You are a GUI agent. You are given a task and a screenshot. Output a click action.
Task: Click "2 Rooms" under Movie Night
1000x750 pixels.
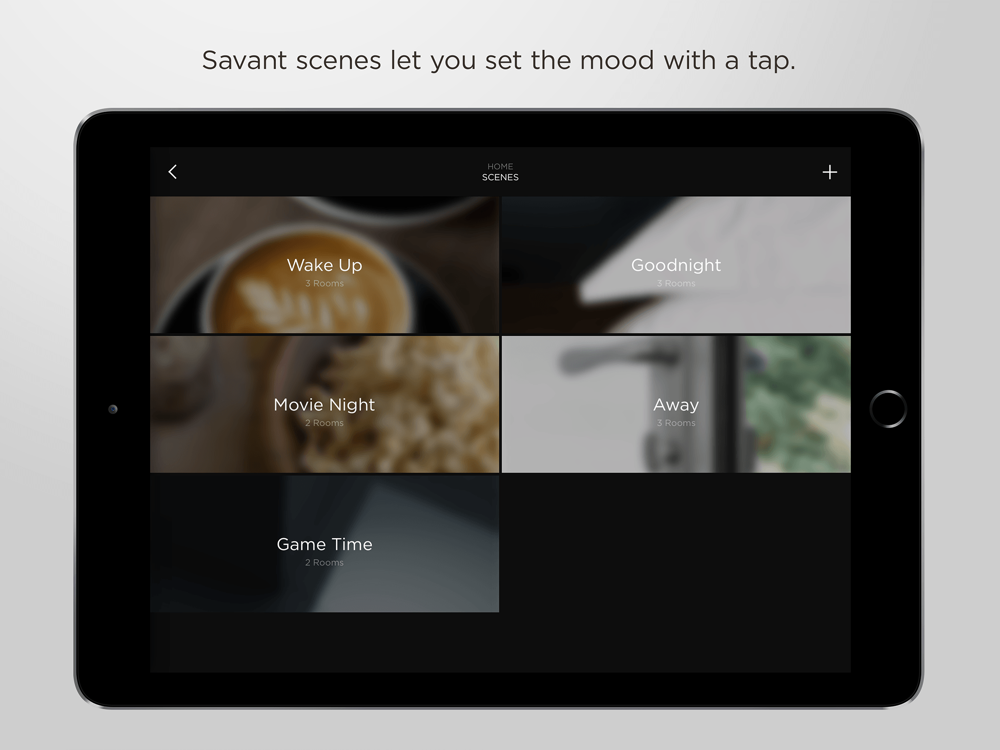tap(324, 423)
